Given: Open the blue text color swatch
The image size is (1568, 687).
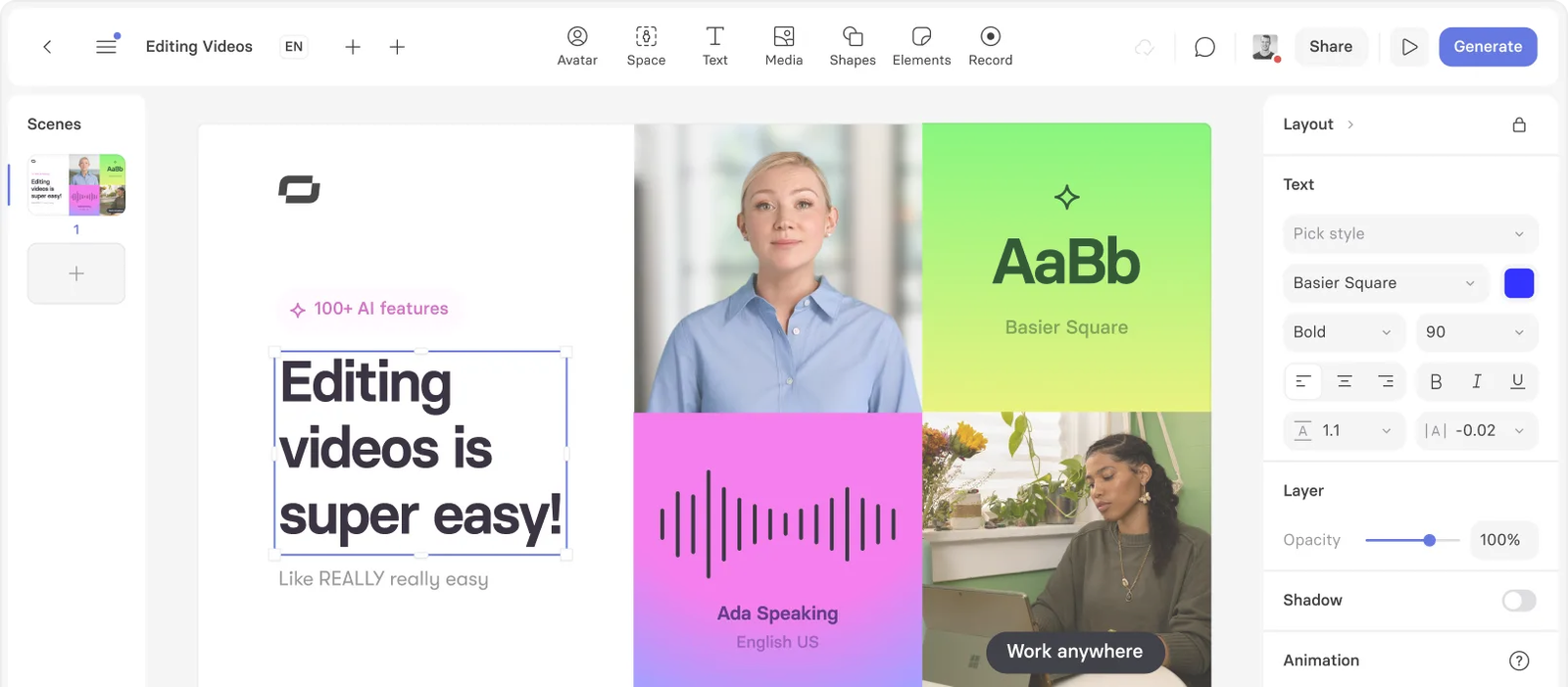Looking at the screenshot, I should (x=1519, y=283).
